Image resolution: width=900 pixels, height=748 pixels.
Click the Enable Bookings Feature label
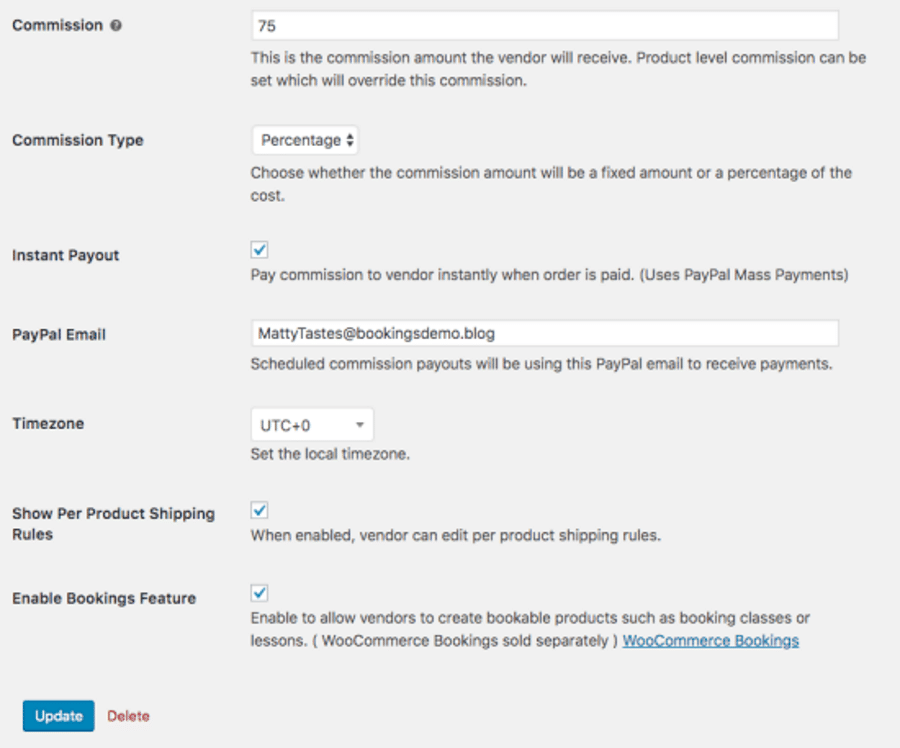click(104, 599)
